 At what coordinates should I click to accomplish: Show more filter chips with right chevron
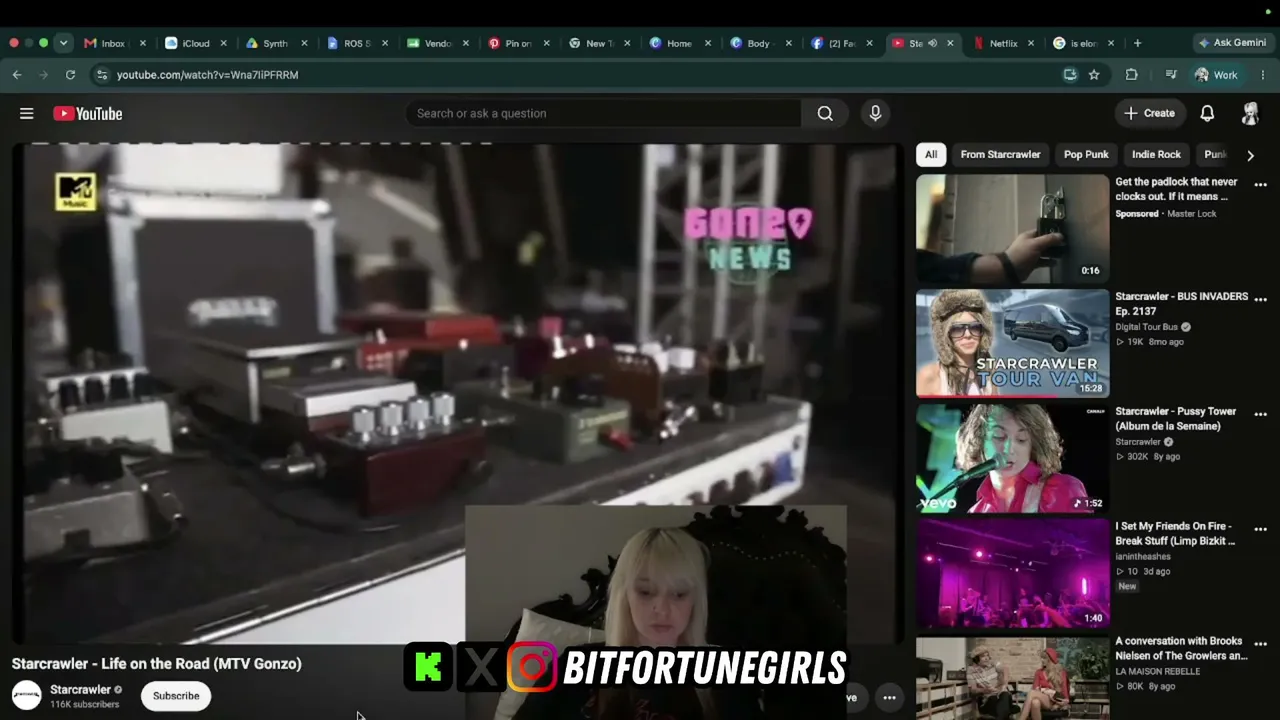click(1250, 155)
